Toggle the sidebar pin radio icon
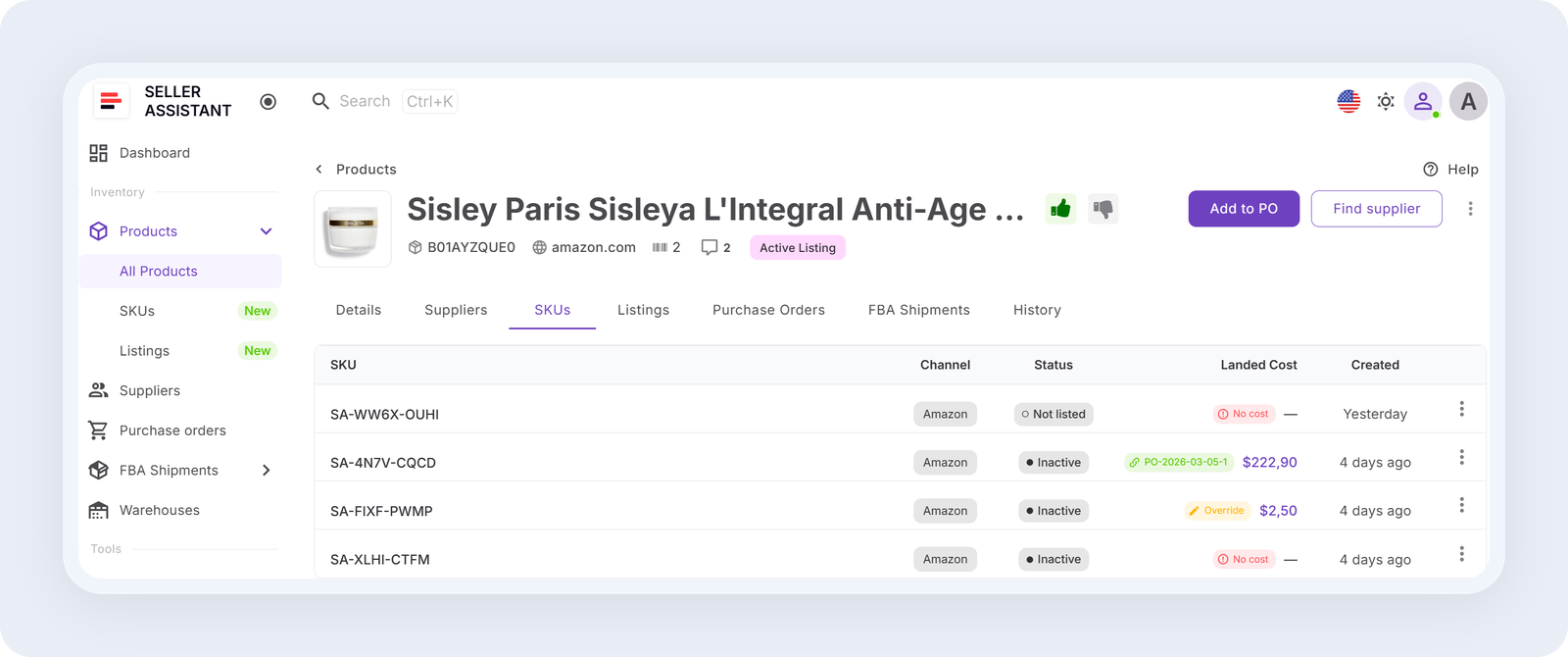This screenshot has height=657, width=1568. click(269, 102)
